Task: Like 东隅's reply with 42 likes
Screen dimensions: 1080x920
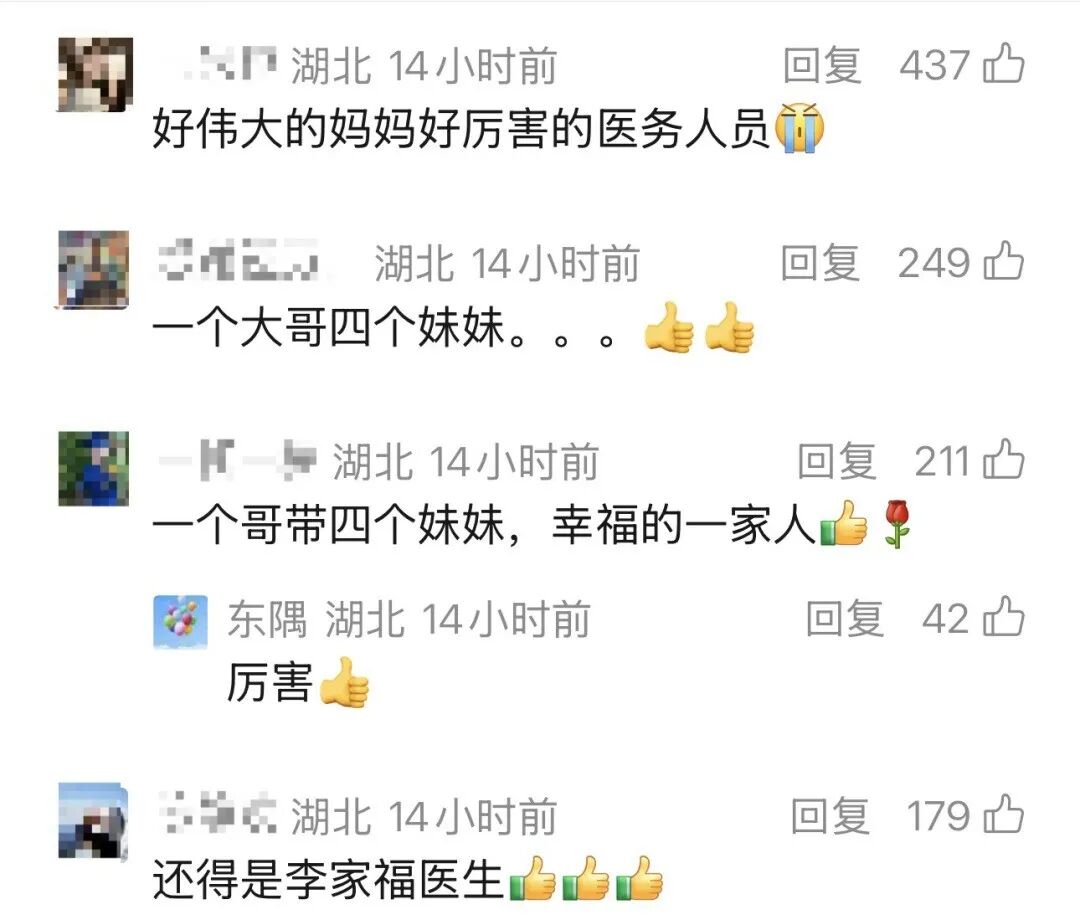Action: pos(1004,616)
